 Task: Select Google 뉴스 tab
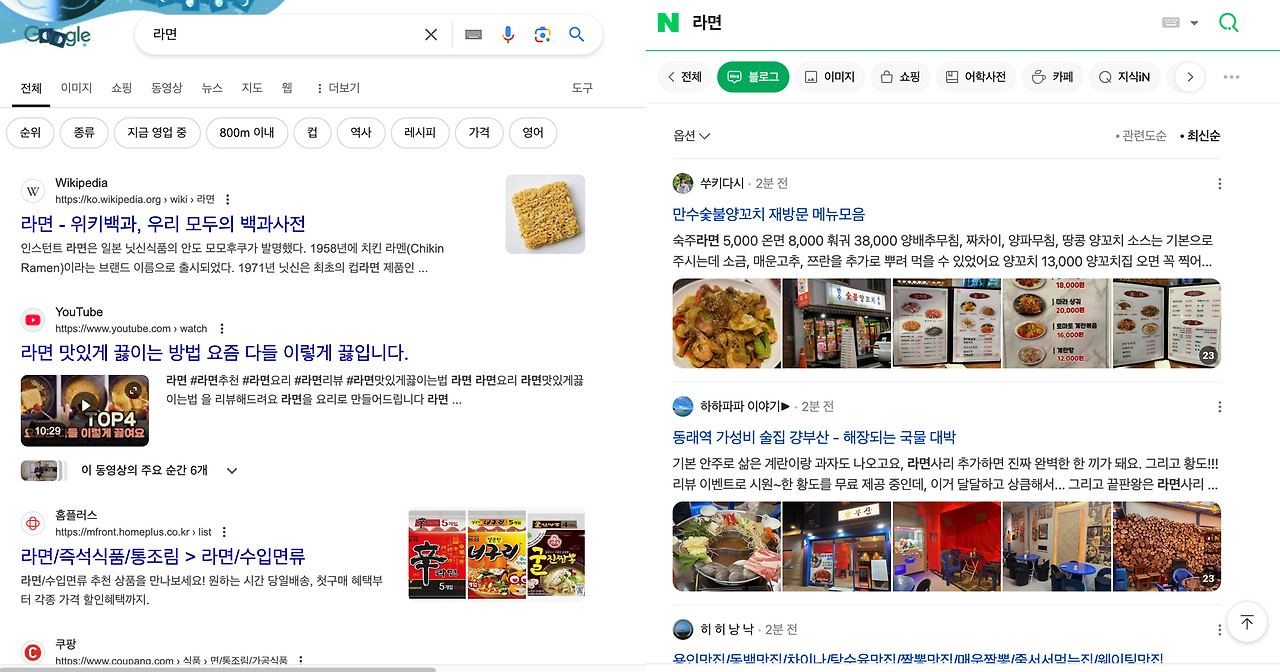pos(212,88)
